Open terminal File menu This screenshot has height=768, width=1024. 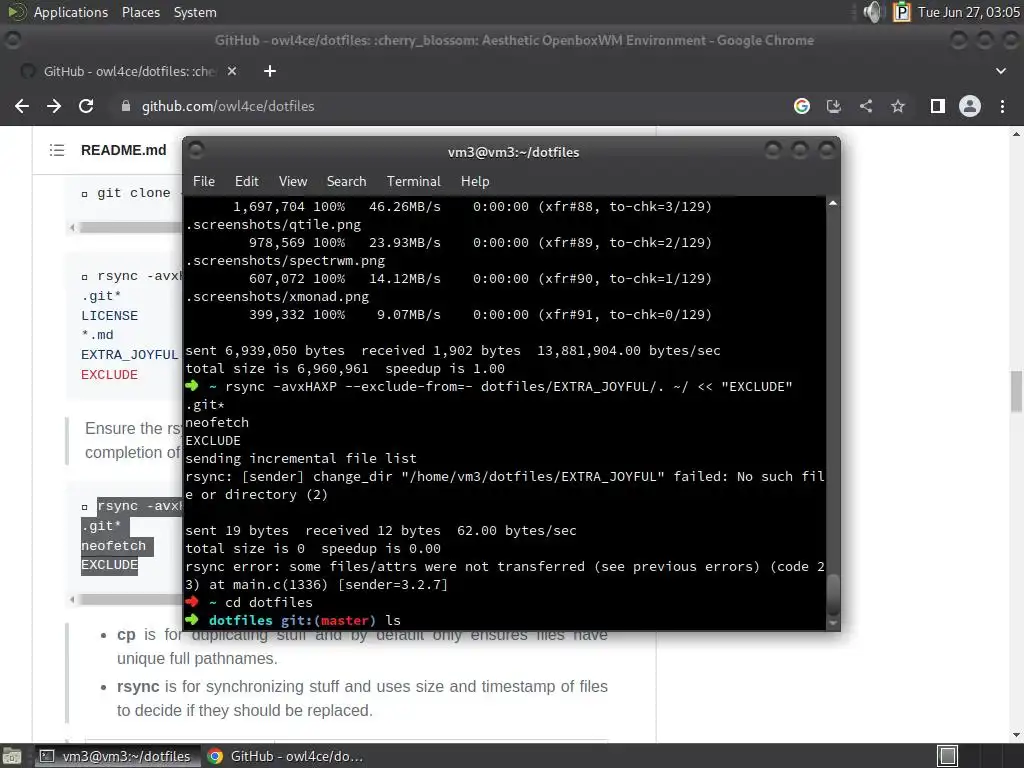(x=204, y=181)
